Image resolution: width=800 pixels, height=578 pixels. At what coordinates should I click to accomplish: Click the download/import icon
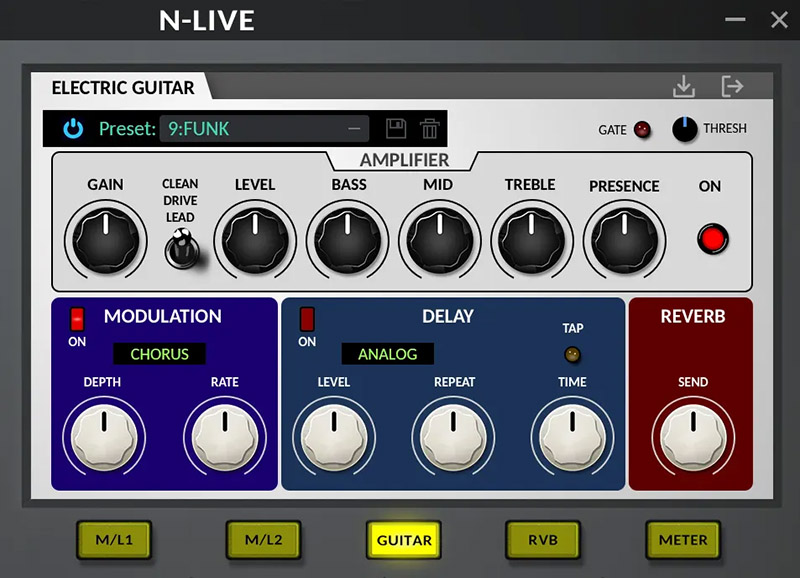pos(684,87)
